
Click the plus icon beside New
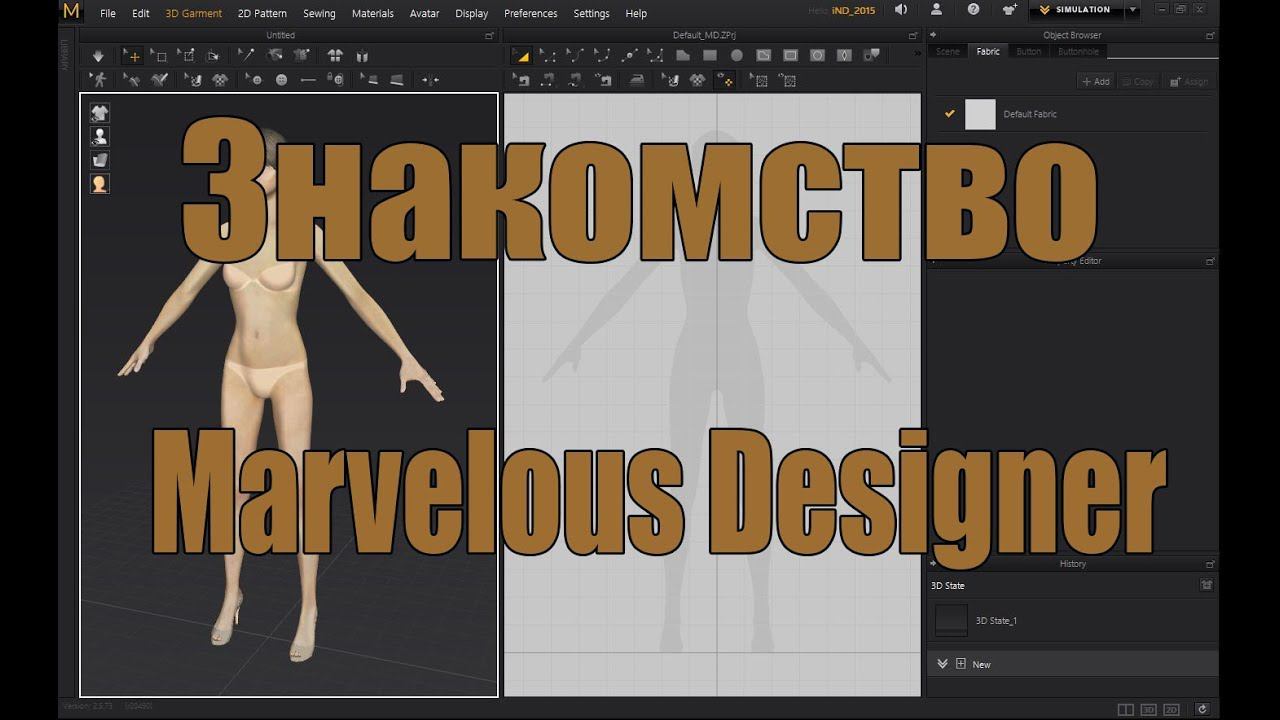point(961,663)
